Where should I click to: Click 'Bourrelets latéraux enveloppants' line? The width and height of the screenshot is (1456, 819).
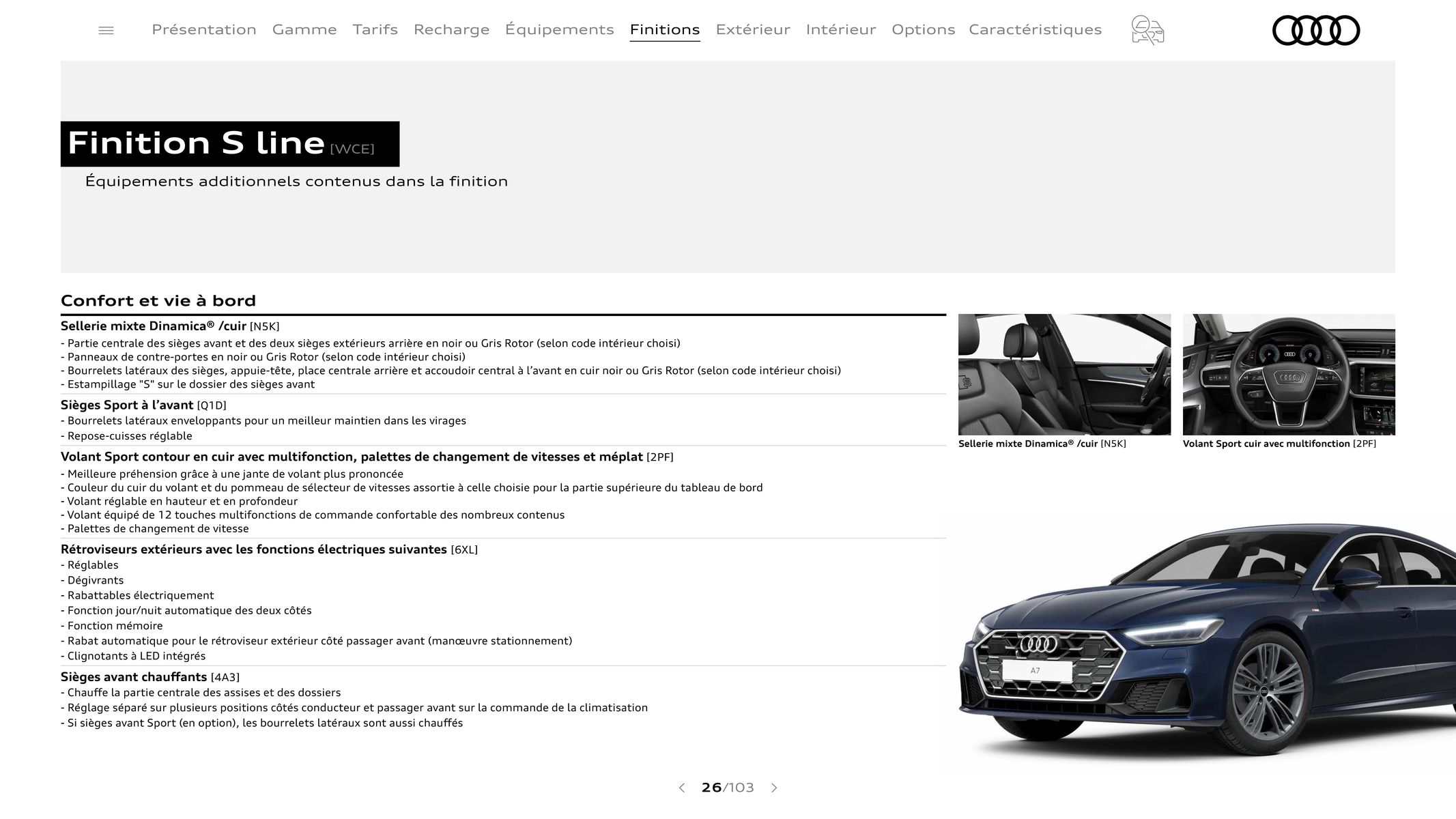coord(263,421)
